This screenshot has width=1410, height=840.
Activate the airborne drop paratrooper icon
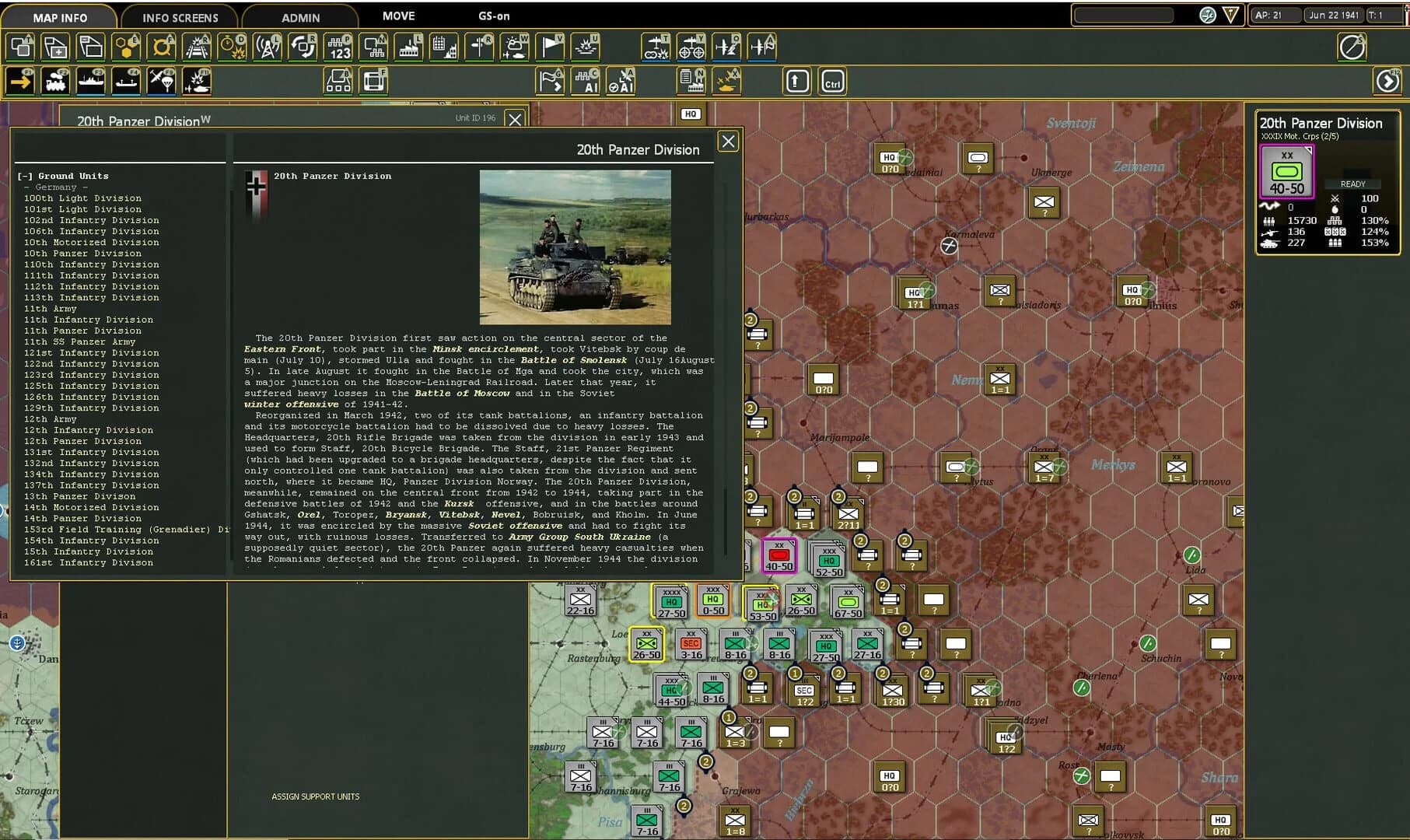click(163, 81)
